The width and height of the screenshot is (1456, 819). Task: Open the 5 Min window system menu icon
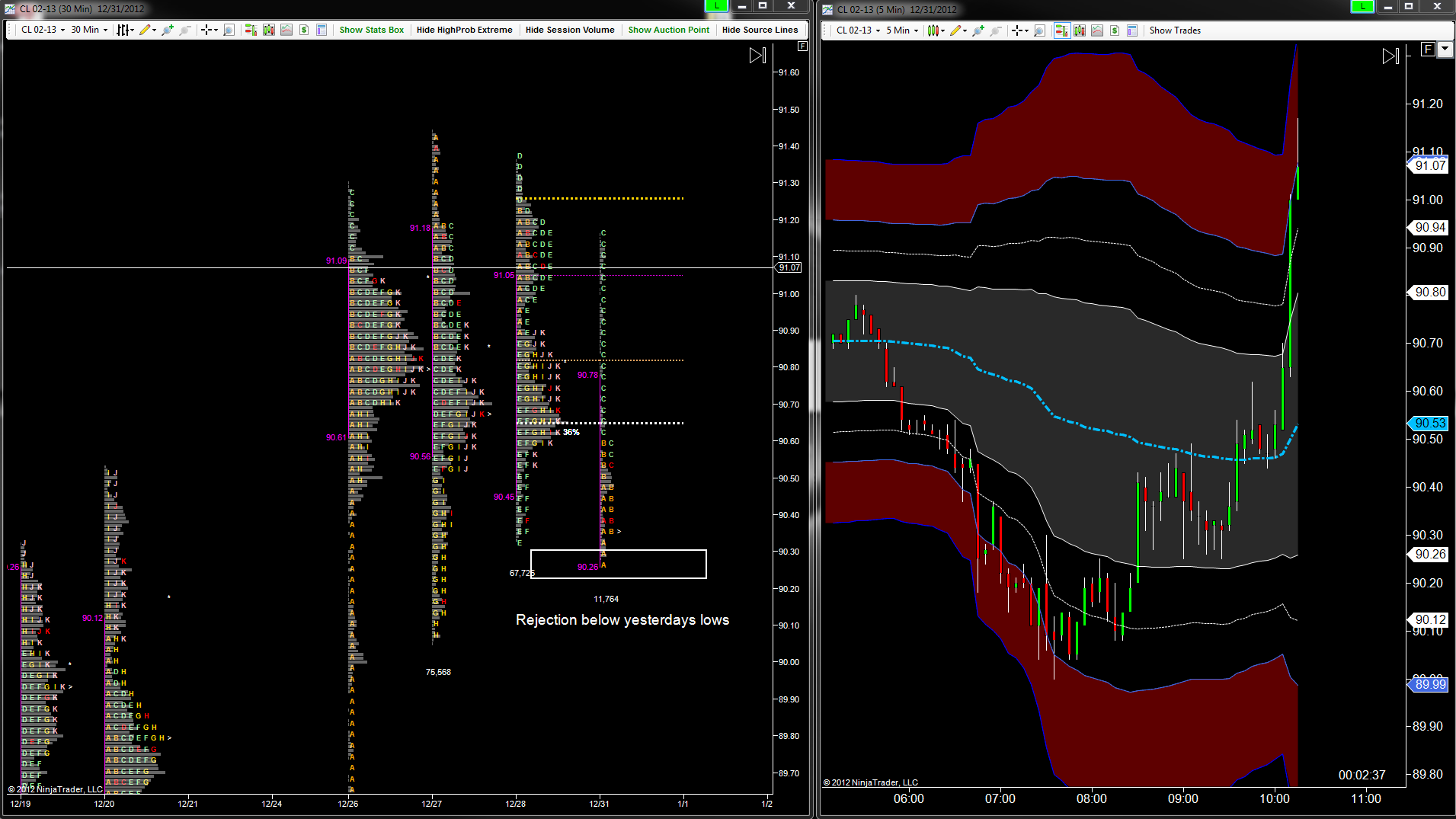click(x=827, y=9)
